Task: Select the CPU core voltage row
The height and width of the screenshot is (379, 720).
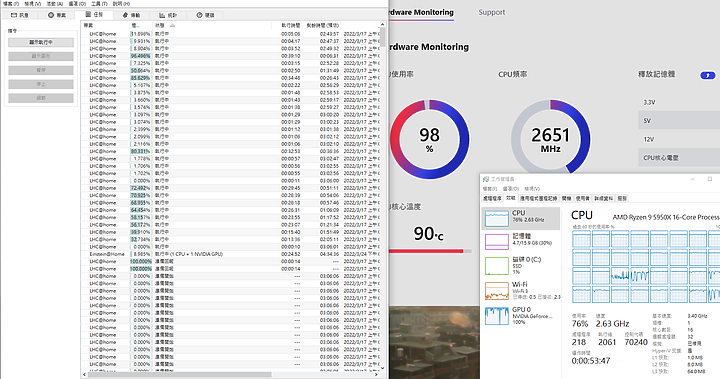Action: (x=679, y=158)
